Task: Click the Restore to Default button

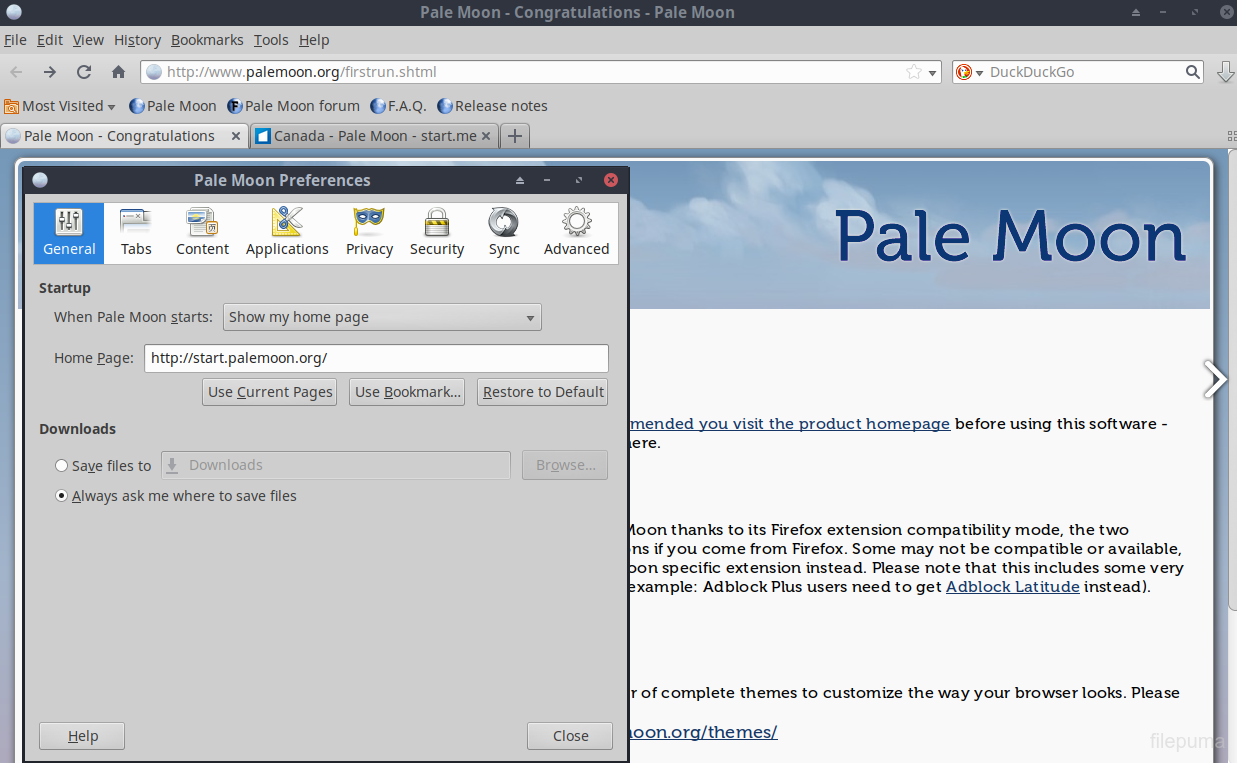Action: pyautogui.click(x=543, y=392)
